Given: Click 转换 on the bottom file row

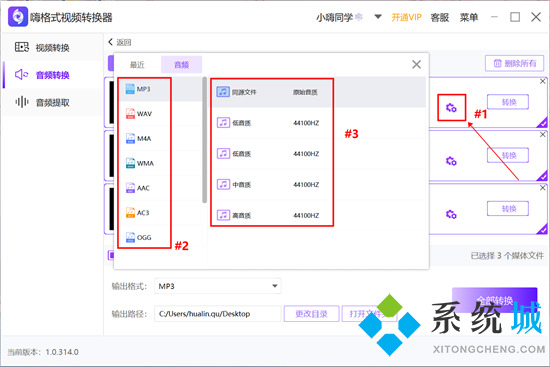Looking at the screenshot, I should [508, 209].
